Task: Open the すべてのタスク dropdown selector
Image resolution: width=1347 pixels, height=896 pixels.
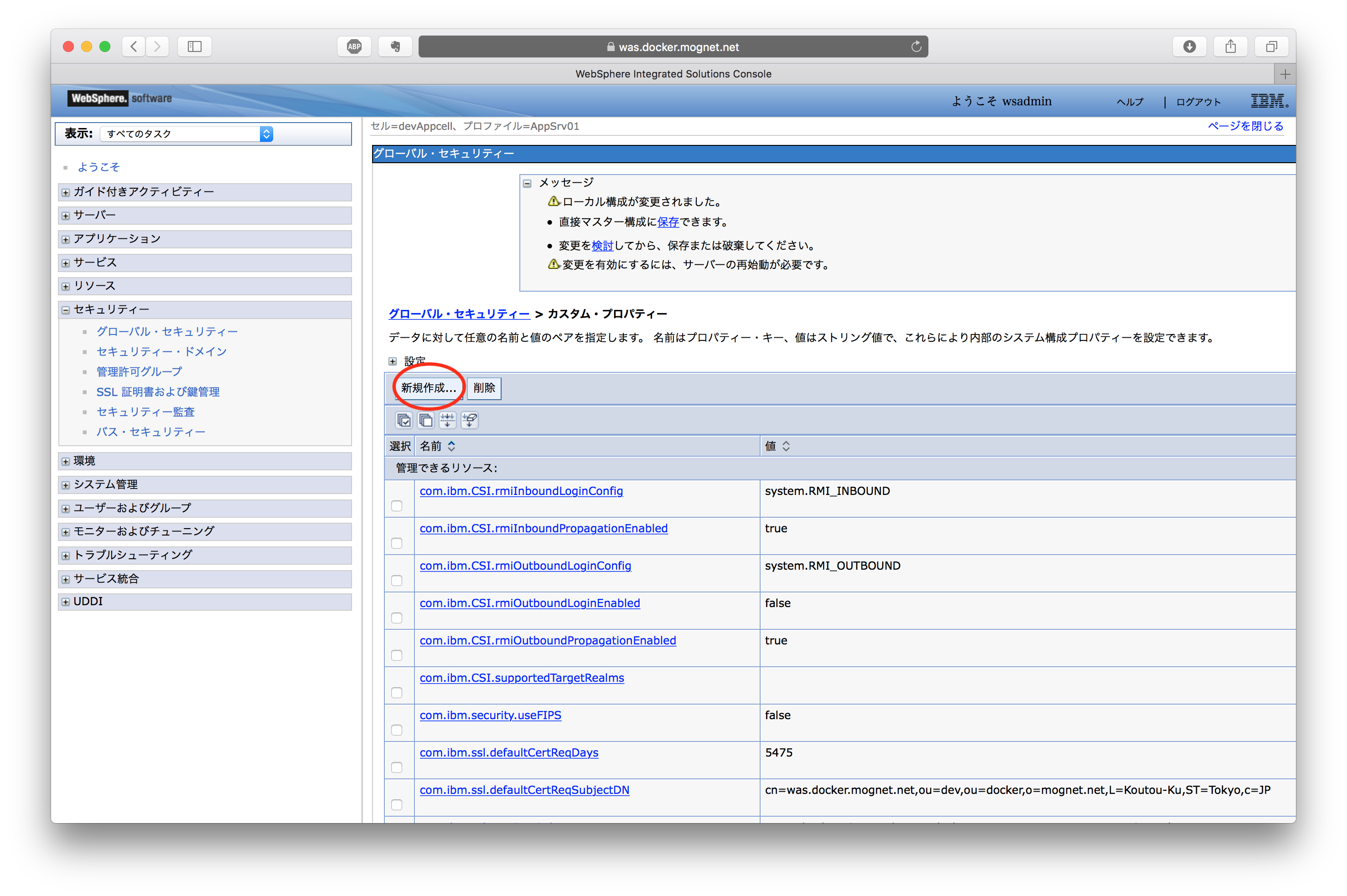Action: tap(266, 133)
